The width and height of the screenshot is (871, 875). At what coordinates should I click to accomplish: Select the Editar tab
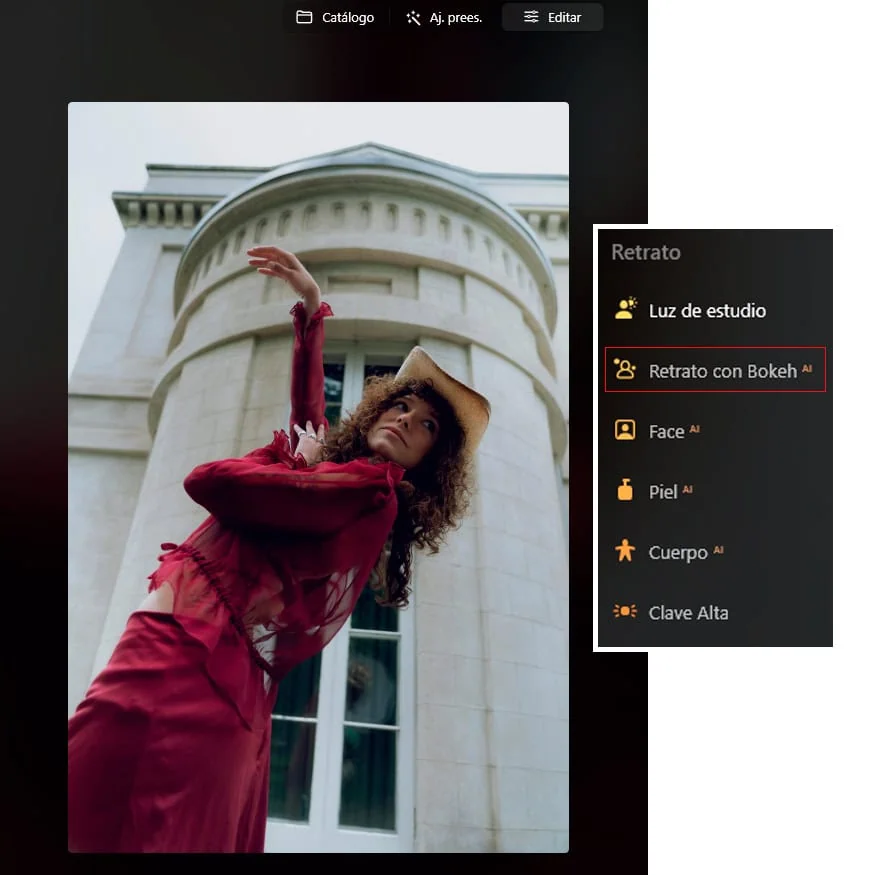click(x=552, y=17)
